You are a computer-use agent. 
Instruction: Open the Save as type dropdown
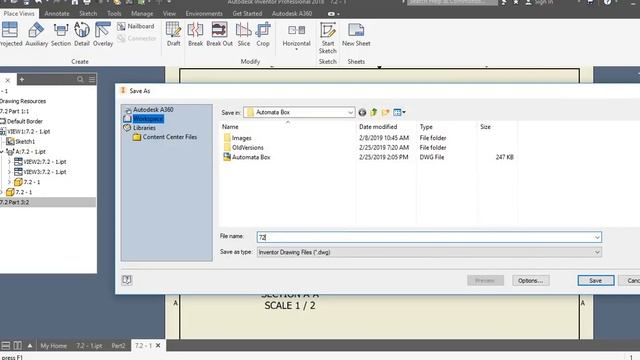(x=597, y=252)
